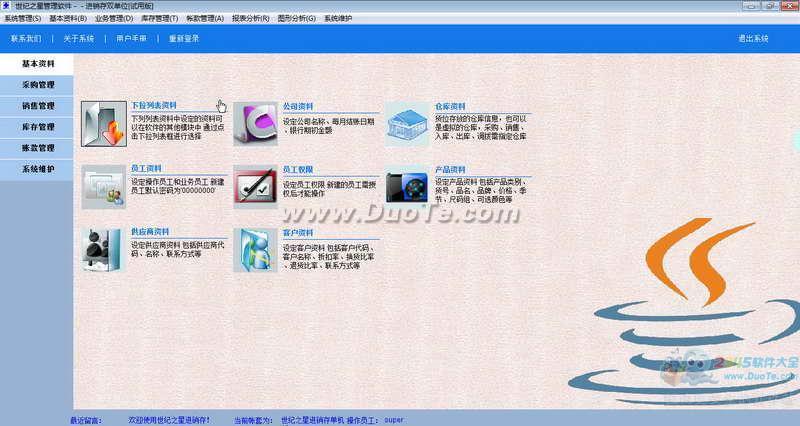Click the 退出系统 exit link
Screen dimensions: 800x426
pyautogui.click(x=753, y=39)
